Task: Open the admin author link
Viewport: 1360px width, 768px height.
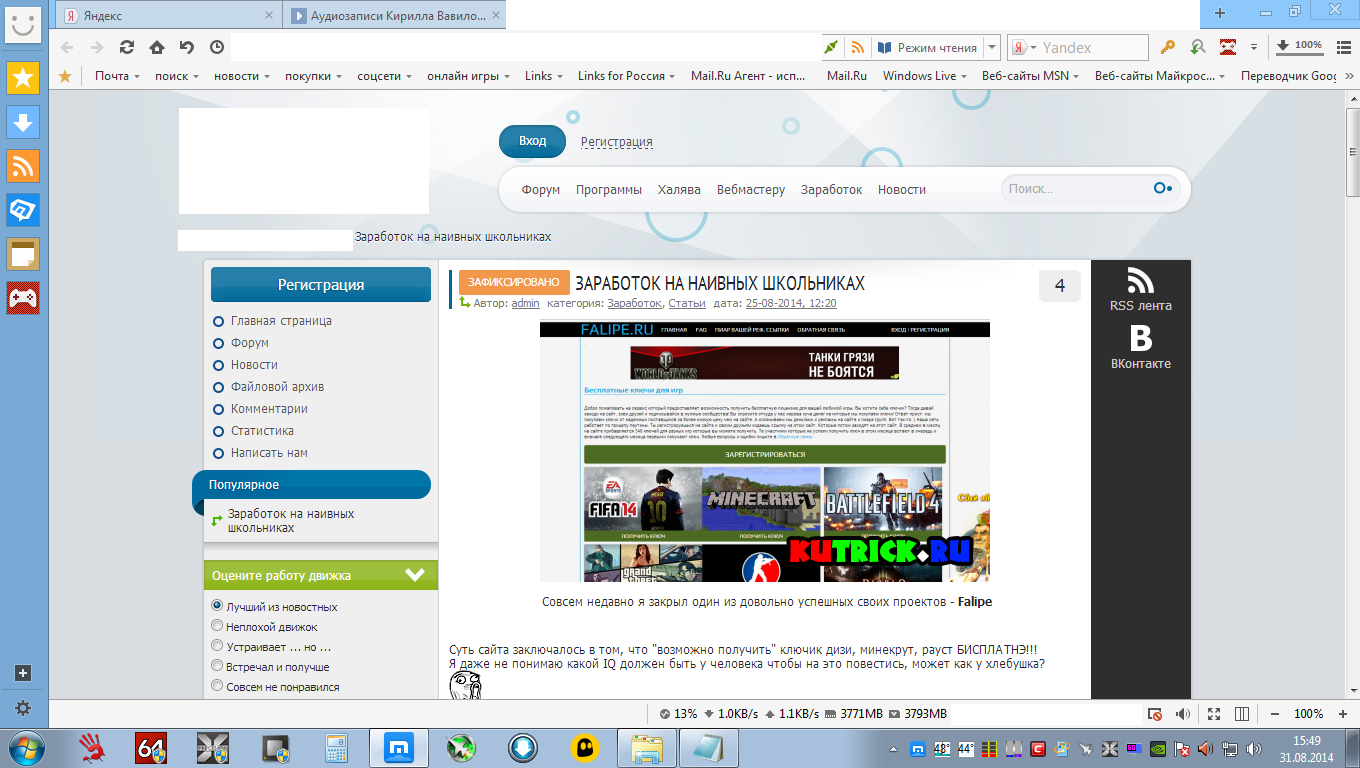Action: coord(525,303)
